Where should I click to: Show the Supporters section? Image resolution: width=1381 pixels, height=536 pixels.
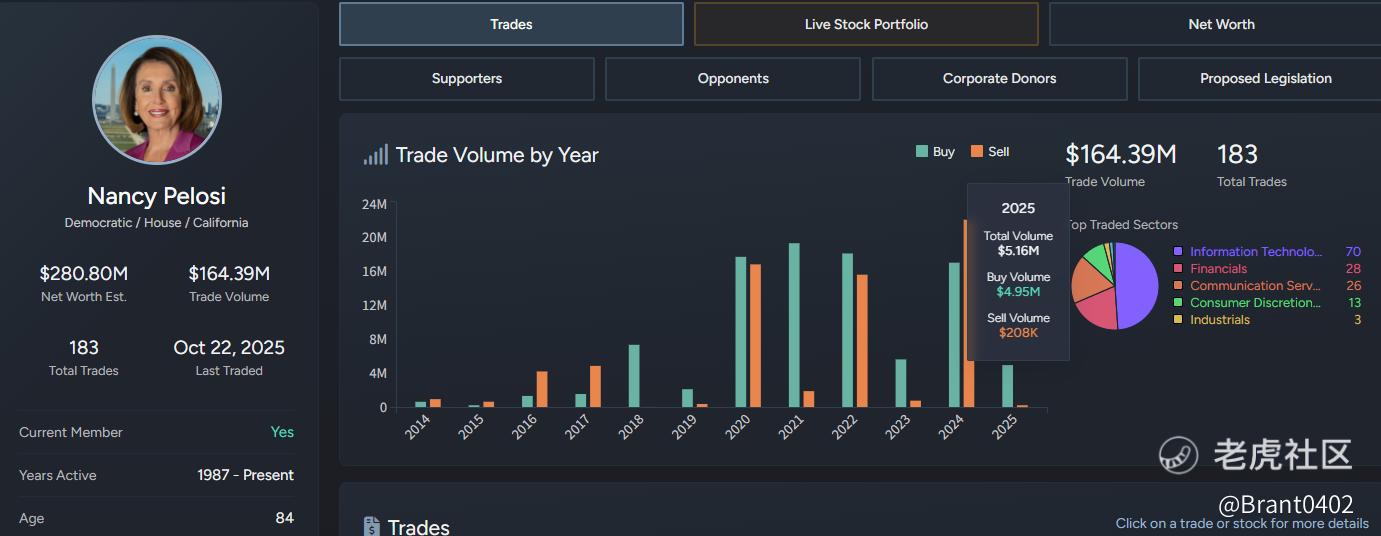467,79
